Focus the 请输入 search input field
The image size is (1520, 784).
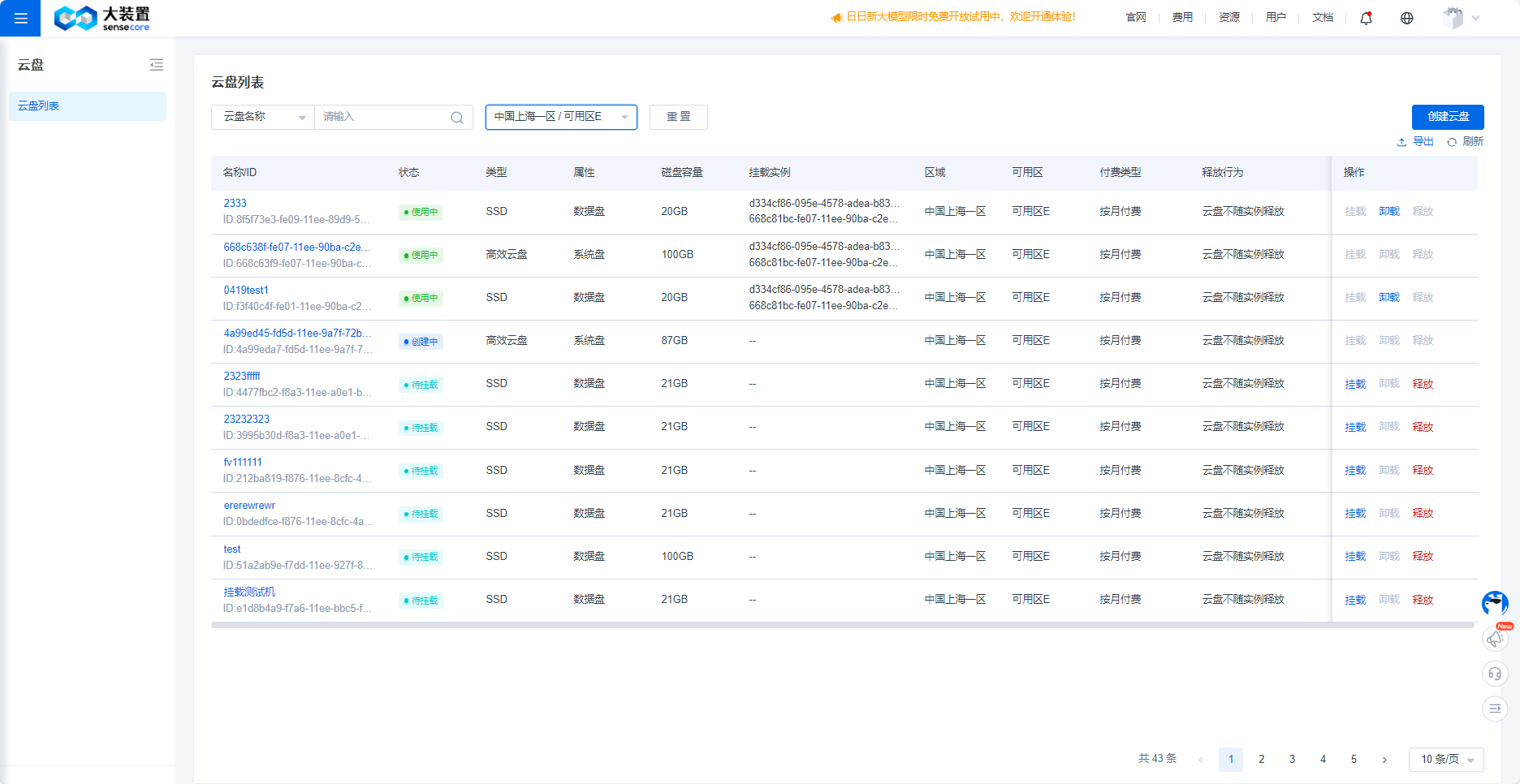coord(382,117)
